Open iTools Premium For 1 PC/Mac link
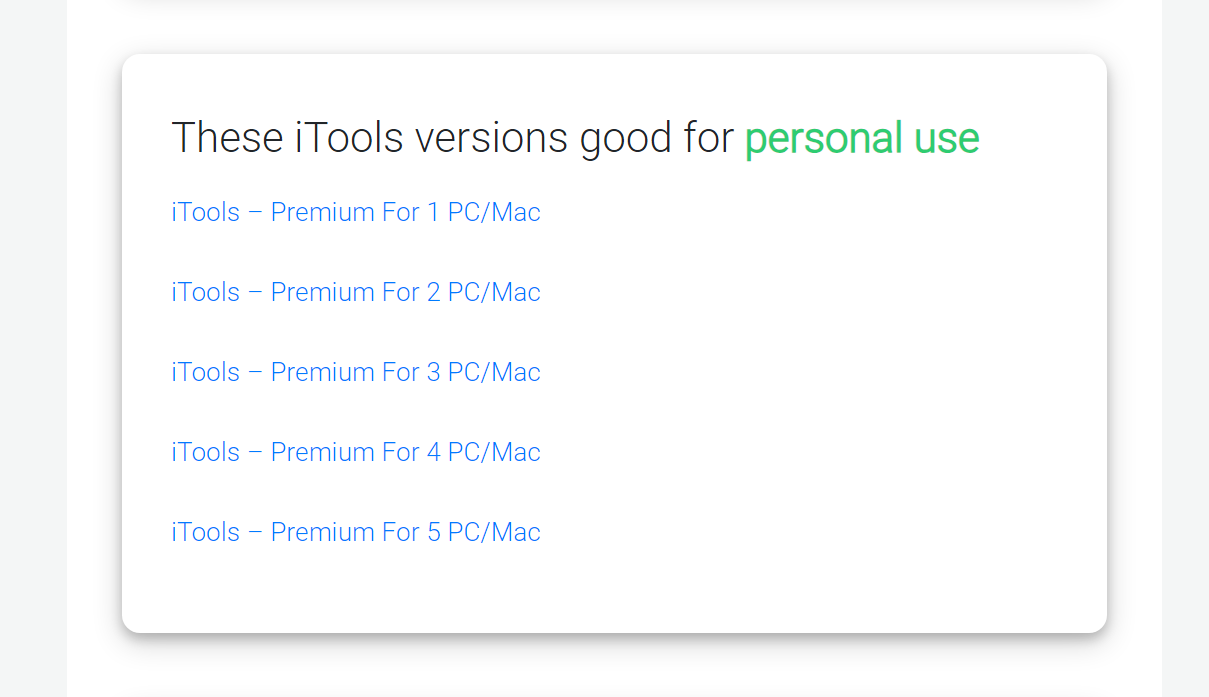The height and width of the screenshot is (697, 1209). pos(355,212)
